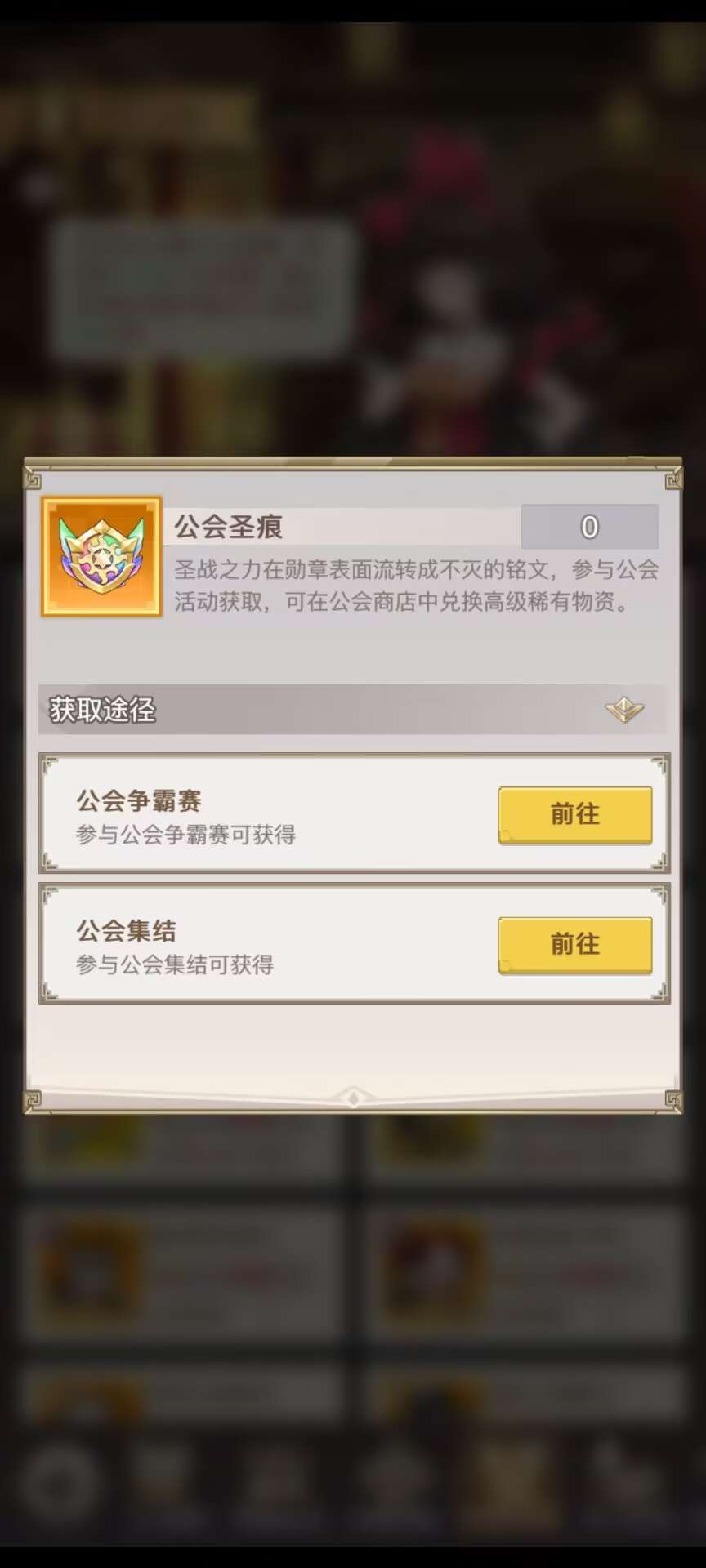Tap the 圣战之力 item description text

point(416,586)
